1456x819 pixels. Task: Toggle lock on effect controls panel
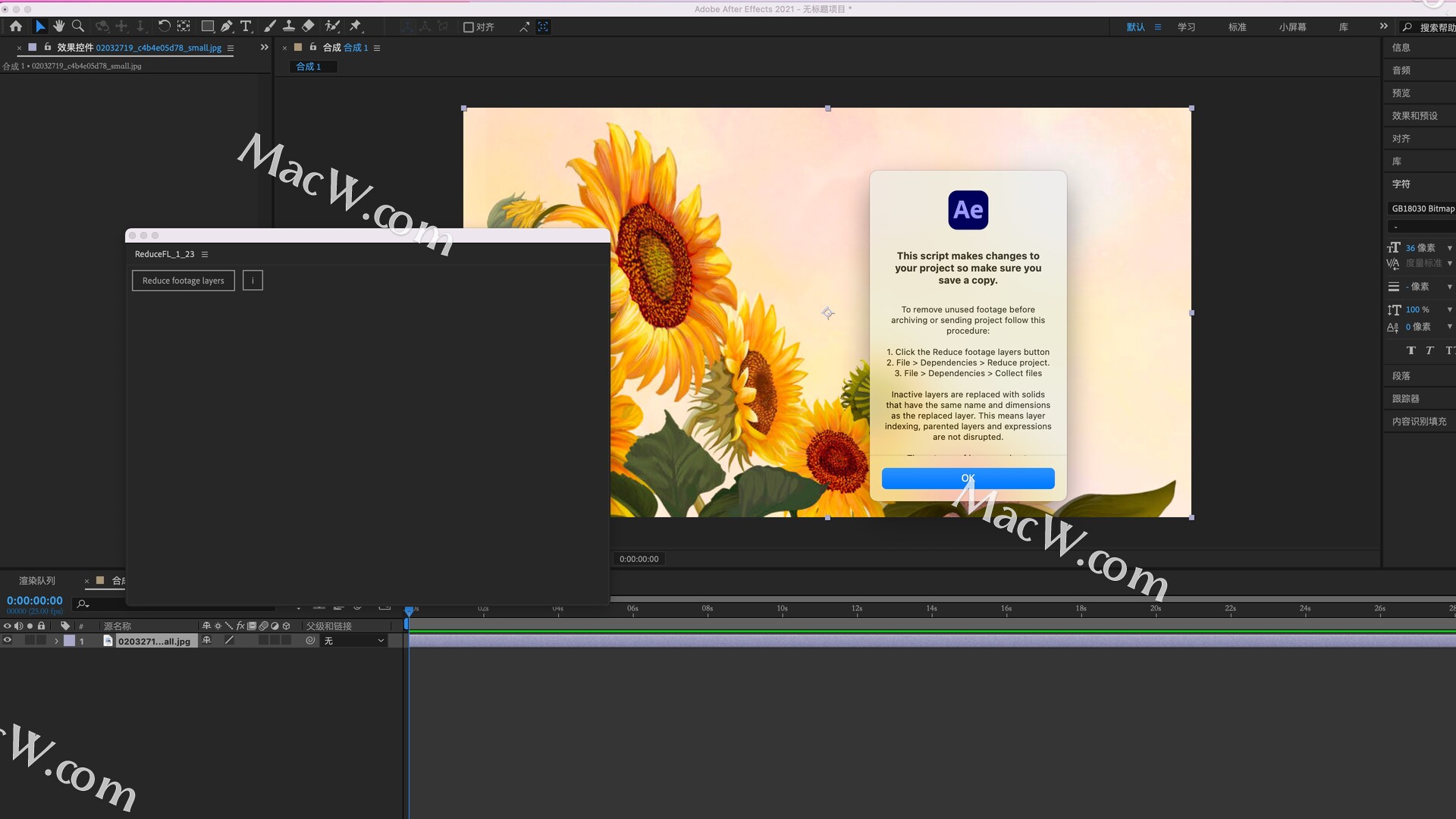coord(48,47)
